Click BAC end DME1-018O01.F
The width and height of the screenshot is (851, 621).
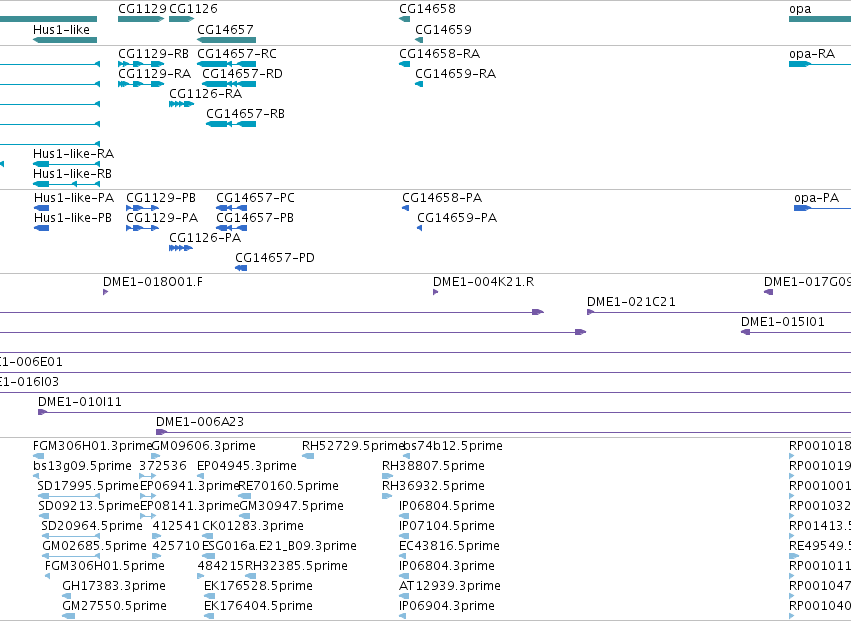153,282
